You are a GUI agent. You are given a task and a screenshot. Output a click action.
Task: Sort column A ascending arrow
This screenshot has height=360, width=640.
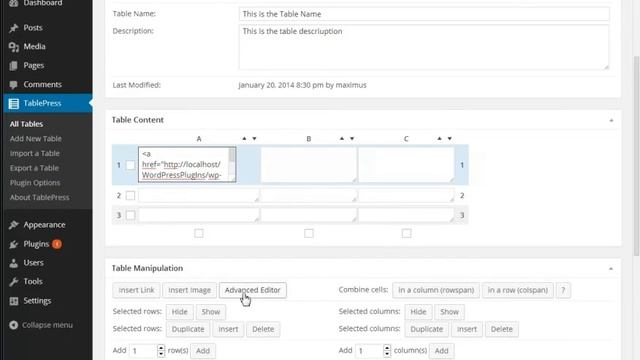point(244,138)
